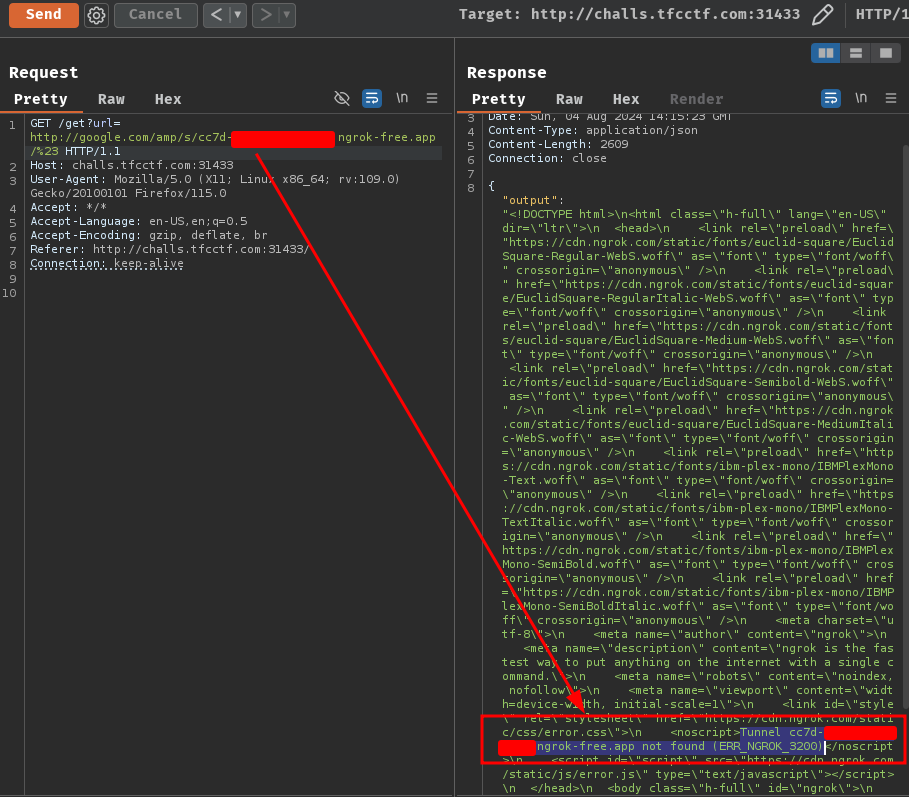The width and height of the screenshot is (909, 797).
Task: Click Connection: close response header
Action: tap(547, 158)
